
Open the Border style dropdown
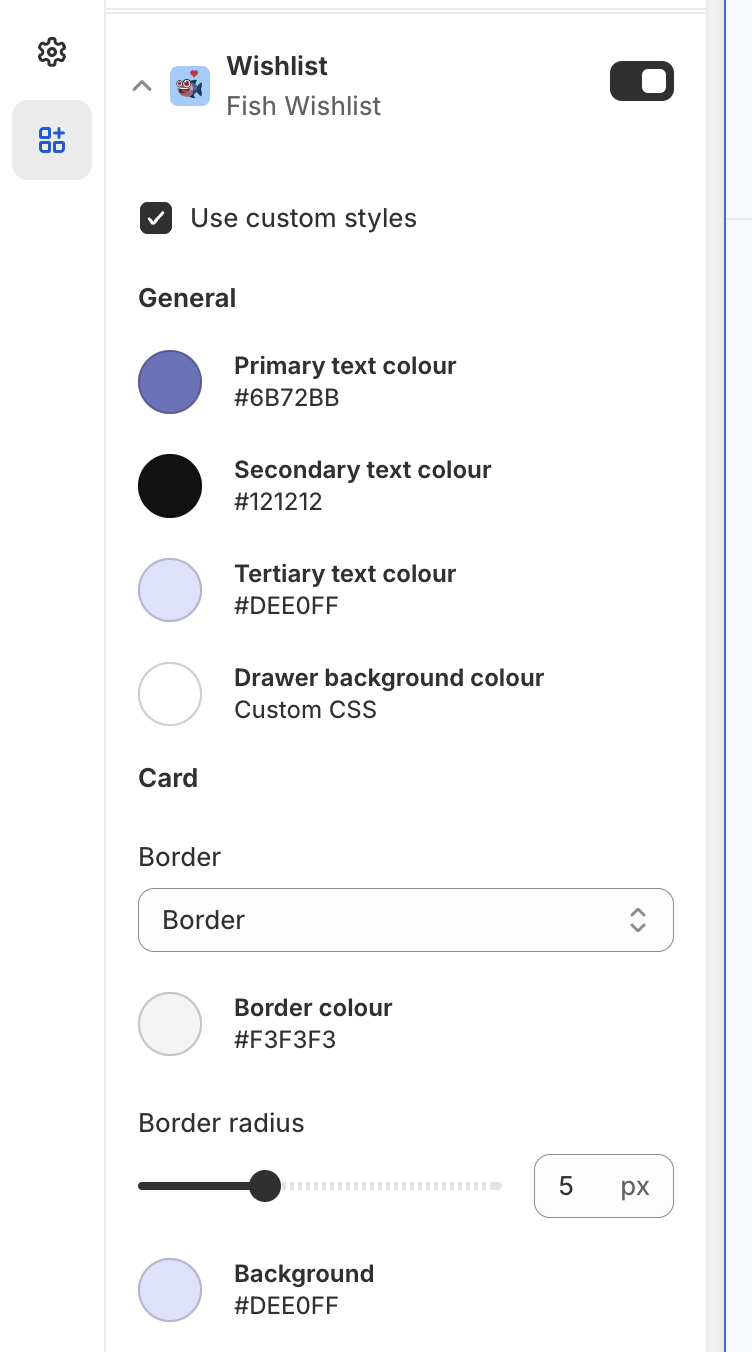(x=405, y=920)
